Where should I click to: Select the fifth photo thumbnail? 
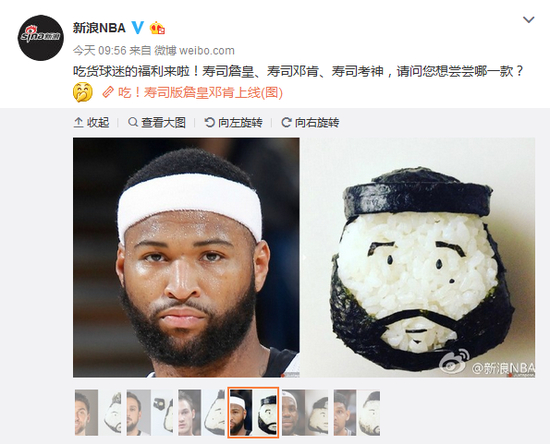click(x=305, y=412)
